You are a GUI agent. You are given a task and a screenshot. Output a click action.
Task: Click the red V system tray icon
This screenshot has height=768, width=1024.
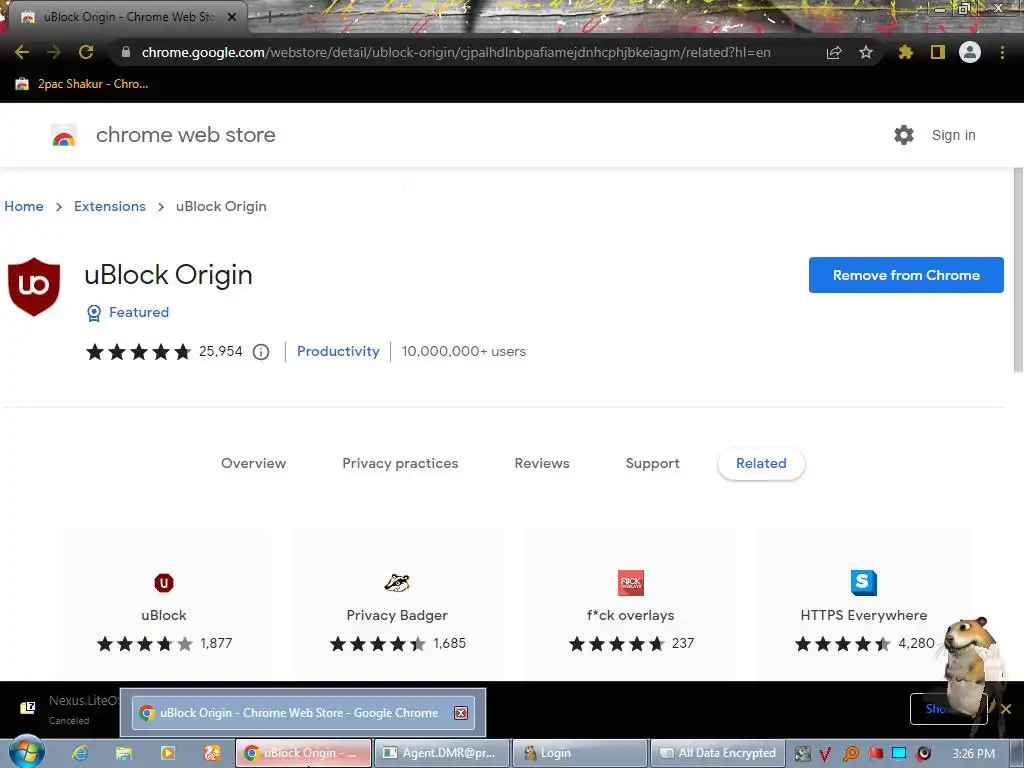825,754
